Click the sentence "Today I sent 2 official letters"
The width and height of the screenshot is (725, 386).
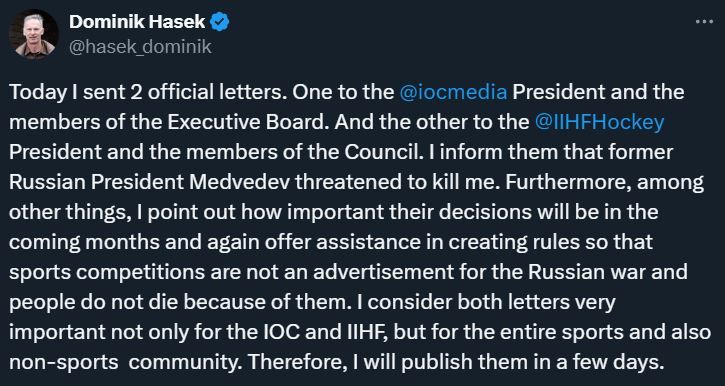pos(147,92)
